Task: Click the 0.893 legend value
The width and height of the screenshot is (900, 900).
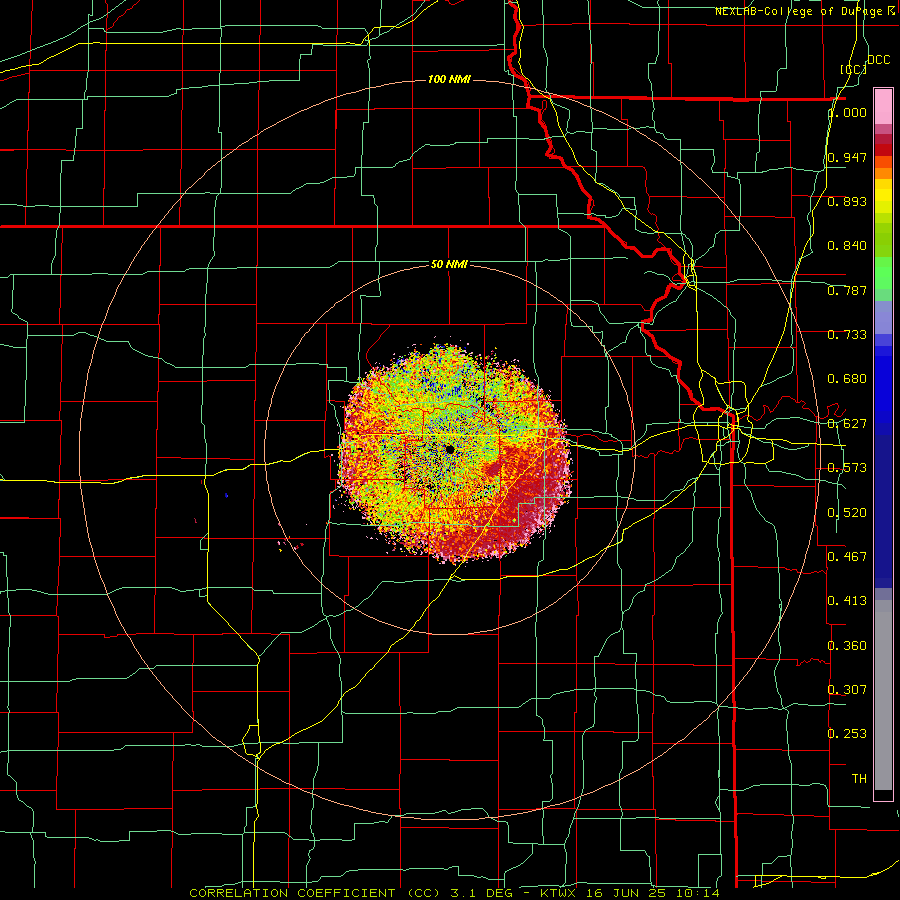Action: coord(847,201)
